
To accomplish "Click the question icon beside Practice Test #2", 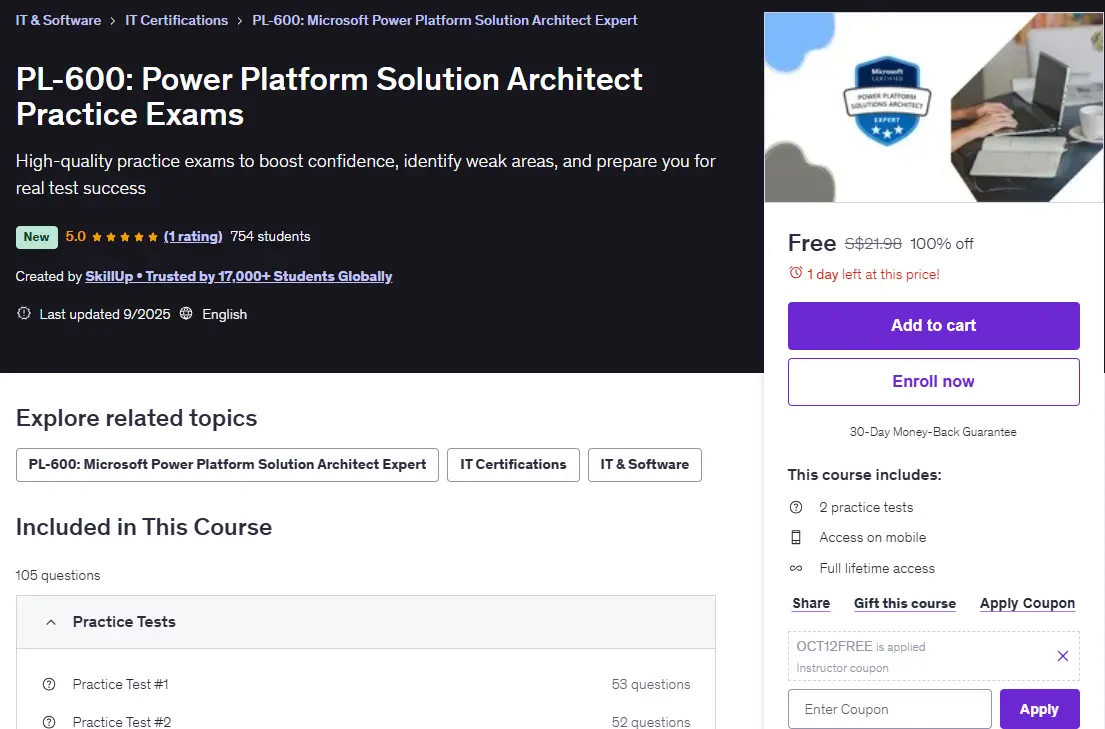I will point(49,722).
